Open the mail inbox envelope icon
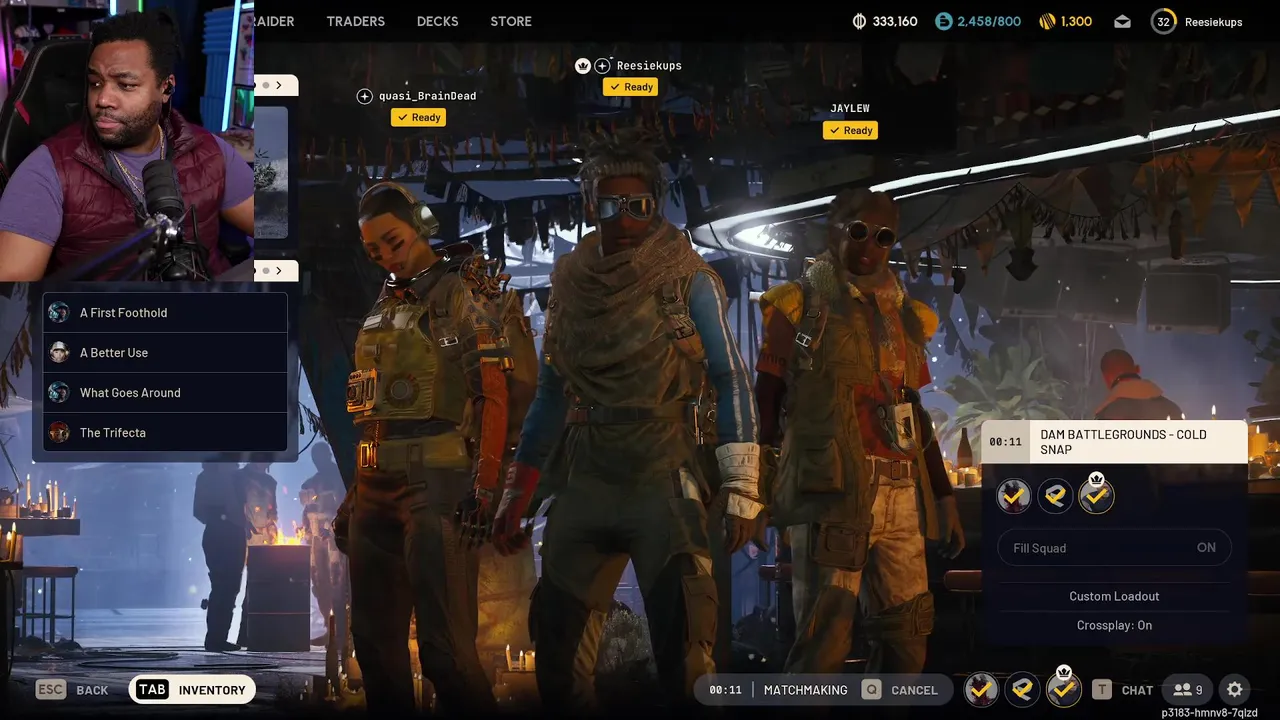The height and width of the screenshot is (720, 1280). tap(1122, 21)
